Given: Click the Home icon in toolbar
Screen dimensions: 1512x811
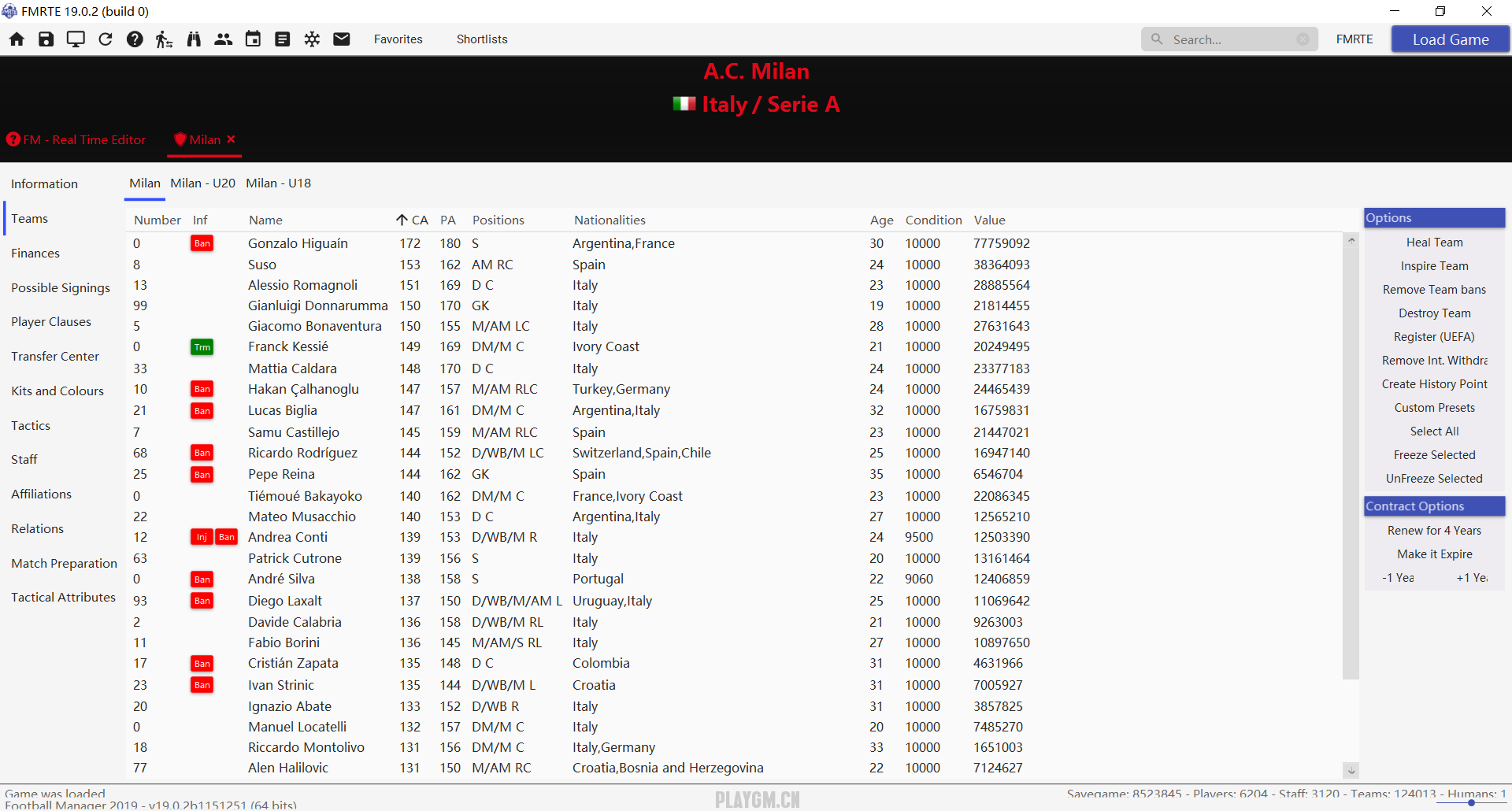Looking at the screenshot, I should [x=17, y=39].
